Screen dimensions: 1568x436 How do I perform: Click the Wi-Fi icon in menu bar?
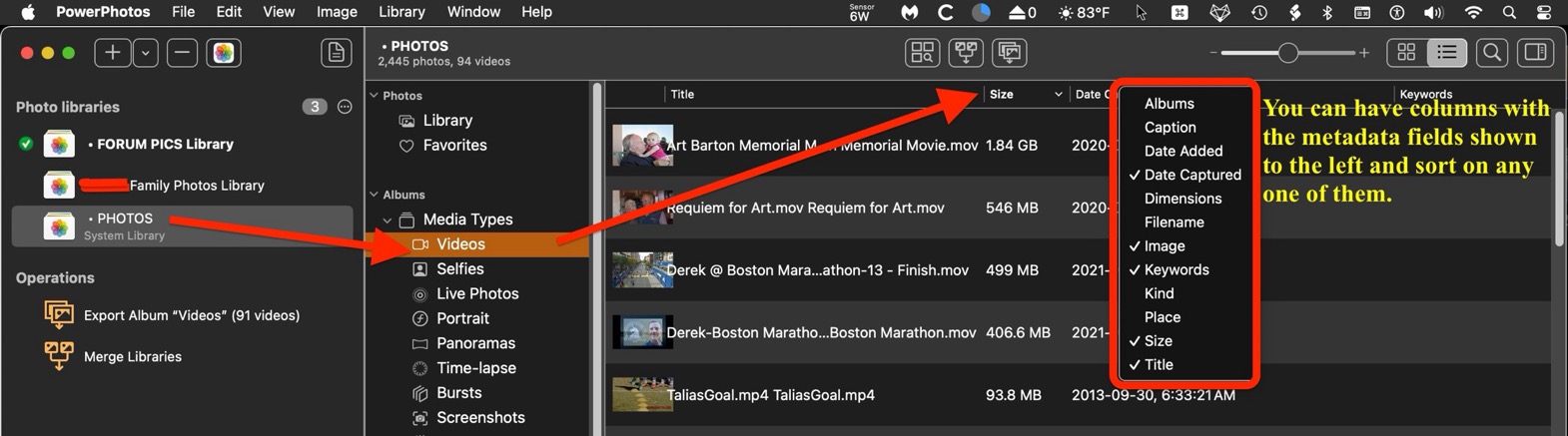pyautogui.click(x=1473, y=12)
